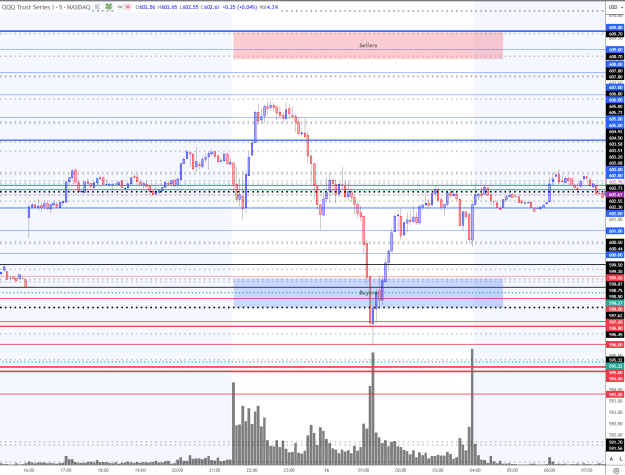Click the 05:00 label on the time axis
Image resolution: width=625 pixels, height=475 pixels.
coord(512,470)
